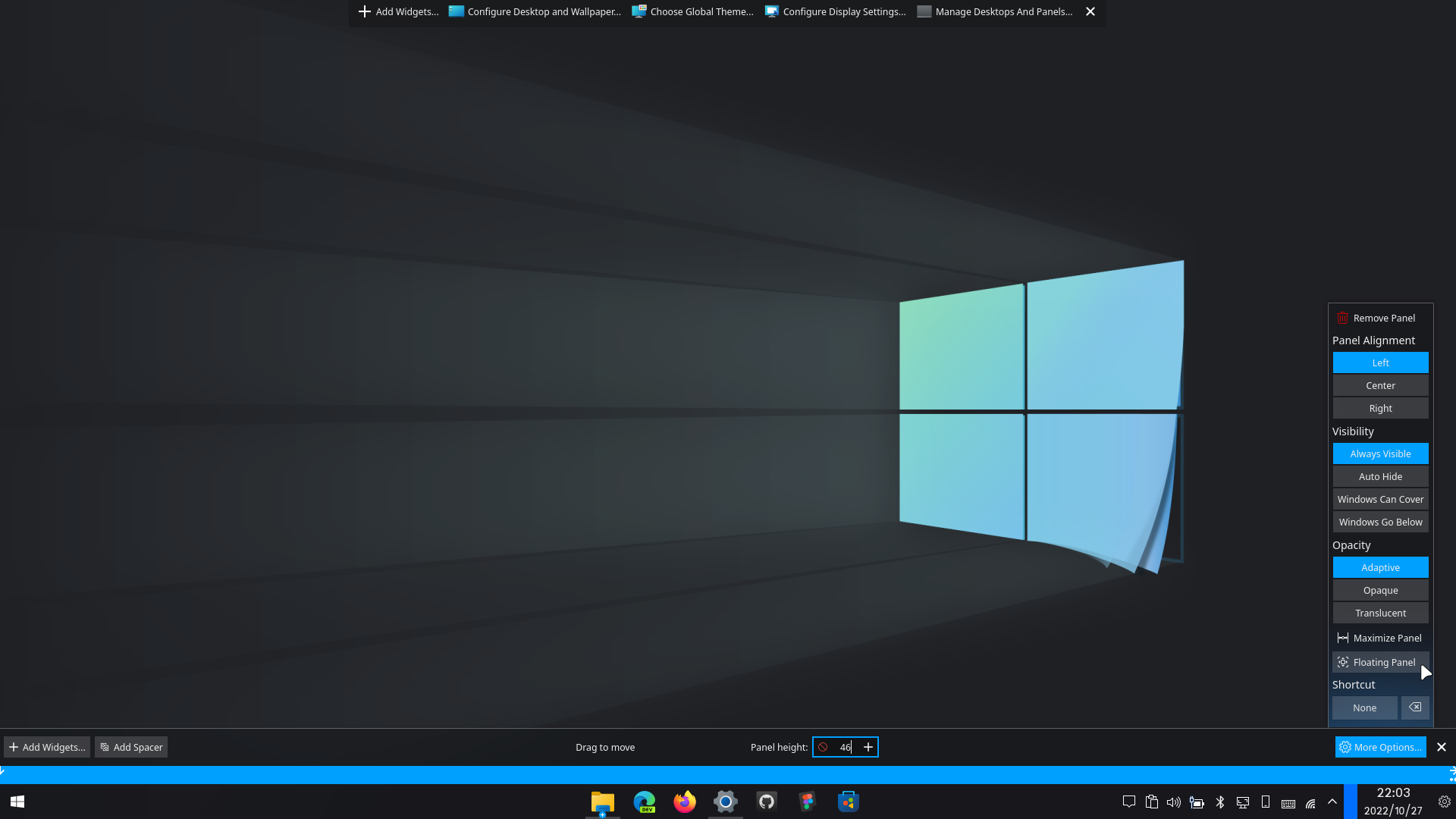
Task: Open Configure Desktop and Wallpaper
Action: (x=535, y=11)
